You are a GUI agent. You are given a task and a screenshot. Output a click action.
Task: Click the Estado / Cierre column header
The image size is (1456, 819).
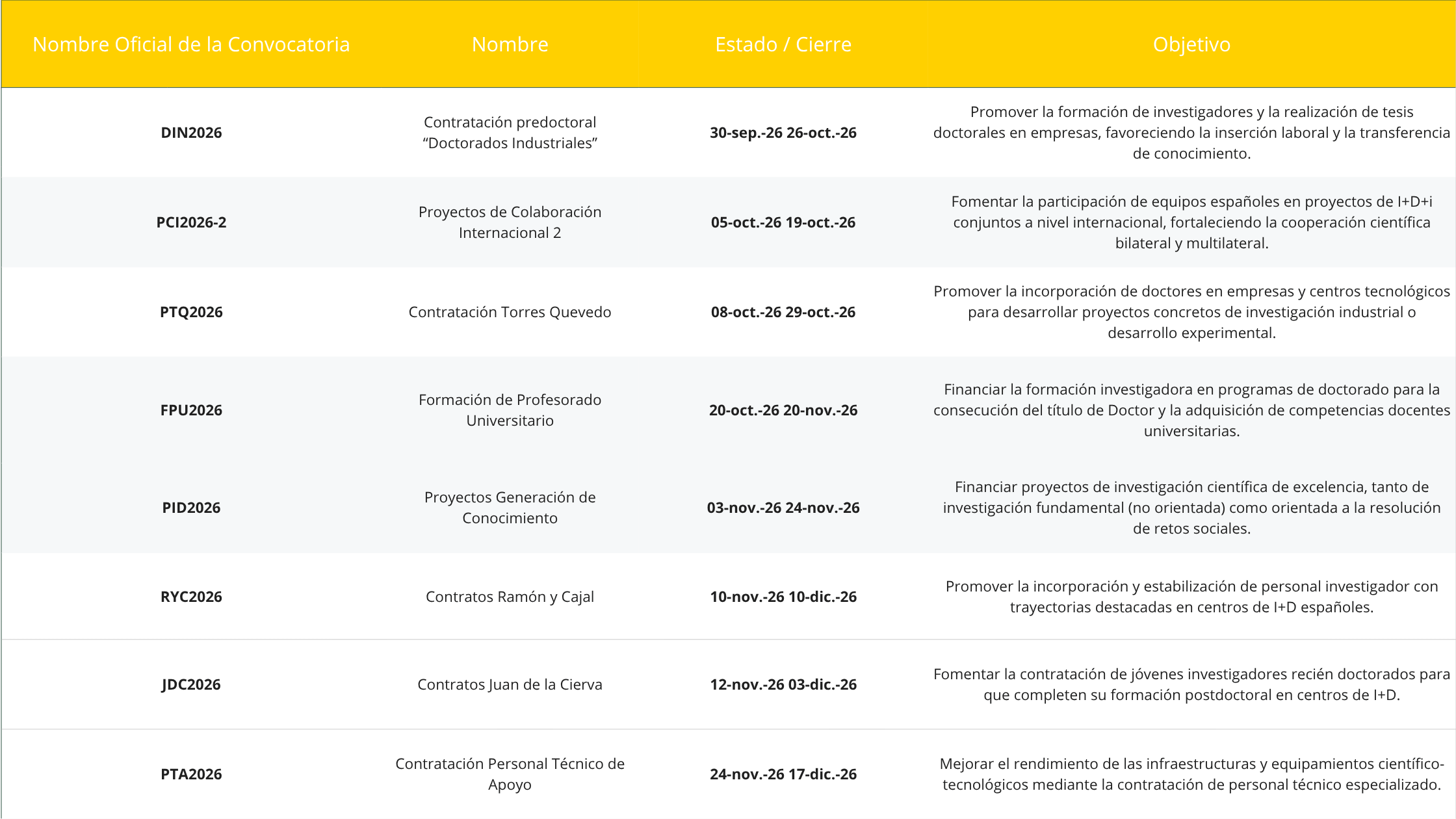(783, 44)
